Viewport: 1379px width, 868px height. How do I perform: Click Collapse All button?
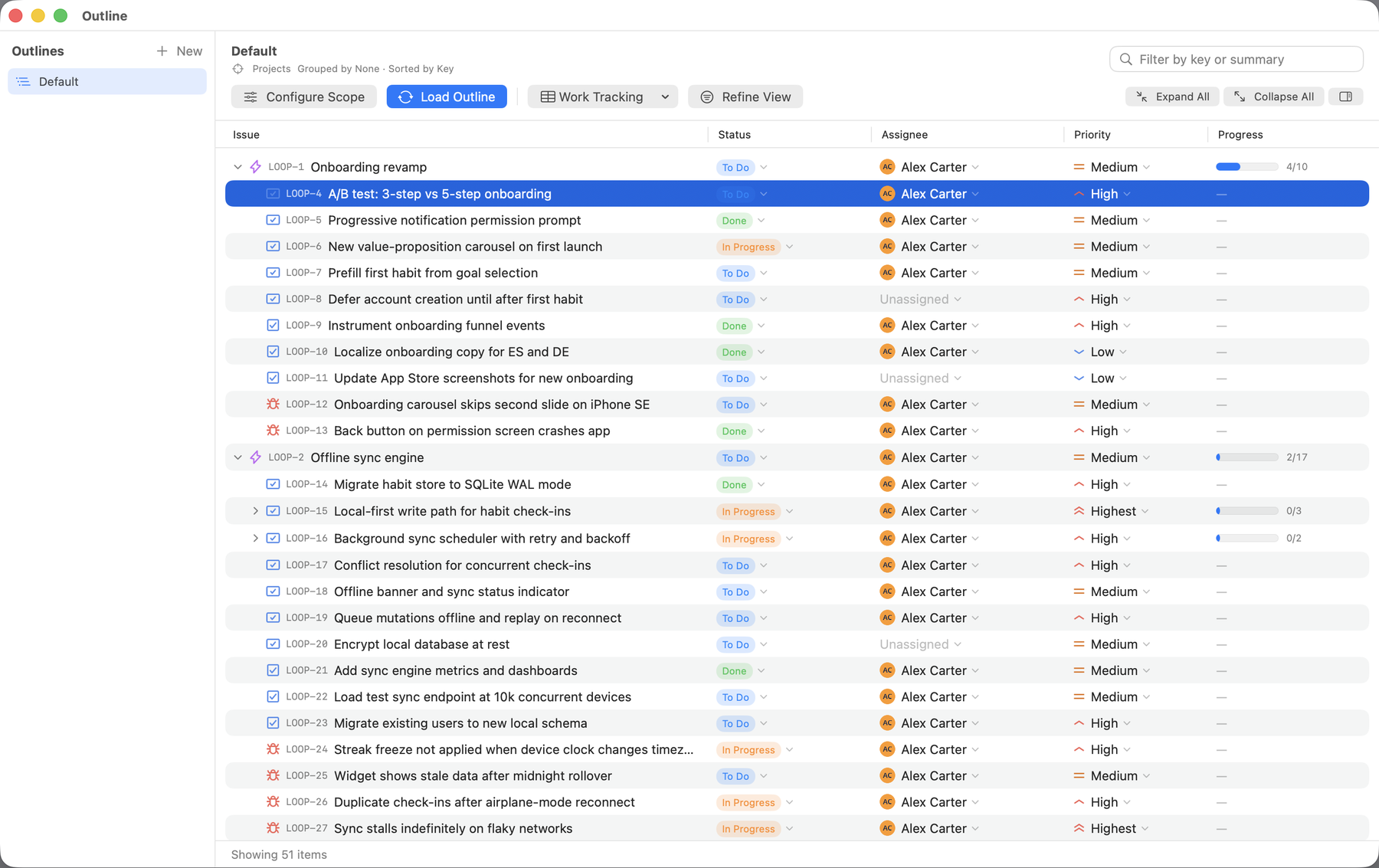(1273, 97)
